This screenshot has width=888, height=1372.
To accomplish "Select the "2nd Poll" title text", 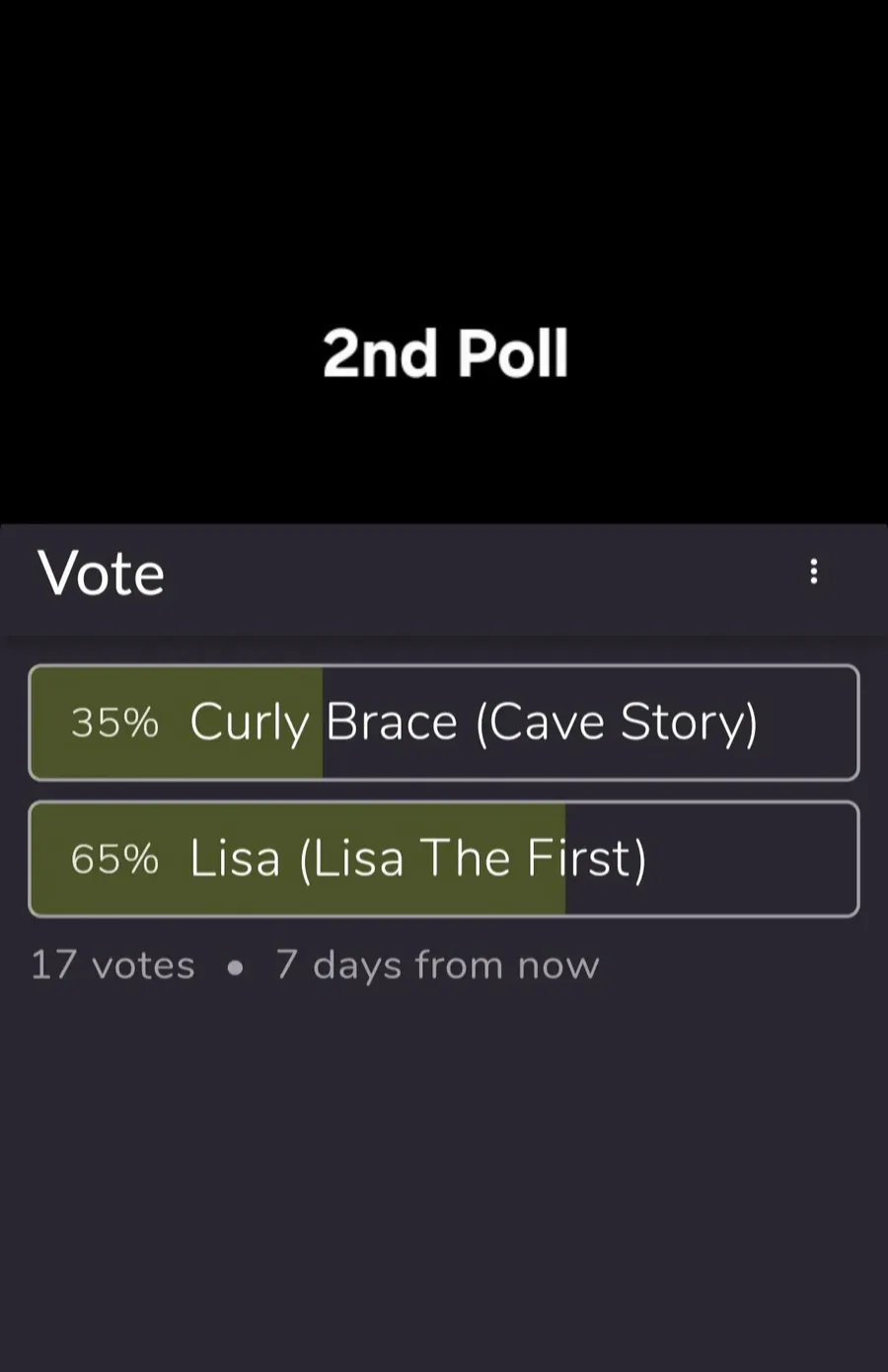I will (445, 353).
